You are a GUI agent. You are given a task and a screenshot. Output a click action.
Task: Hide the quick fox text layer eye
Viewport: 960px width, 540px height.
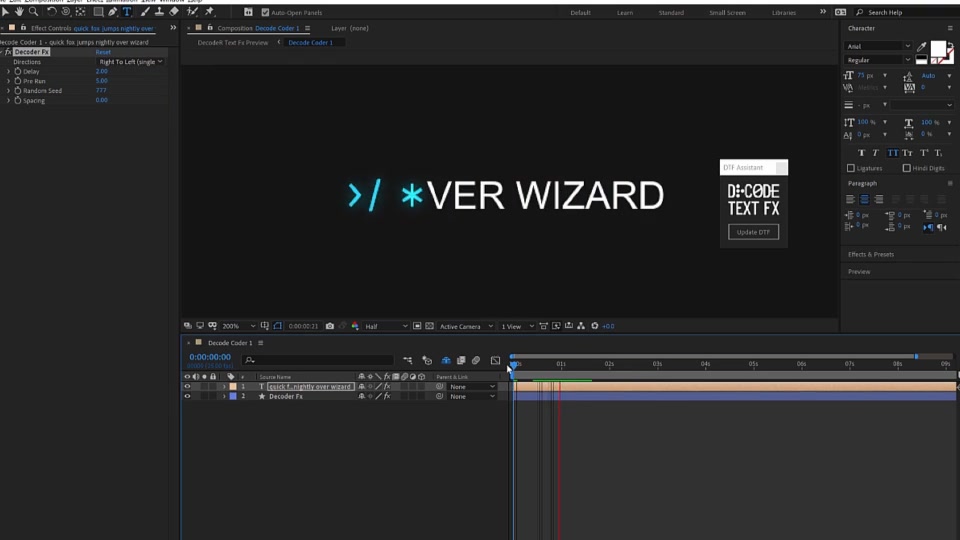pos(187,387)
